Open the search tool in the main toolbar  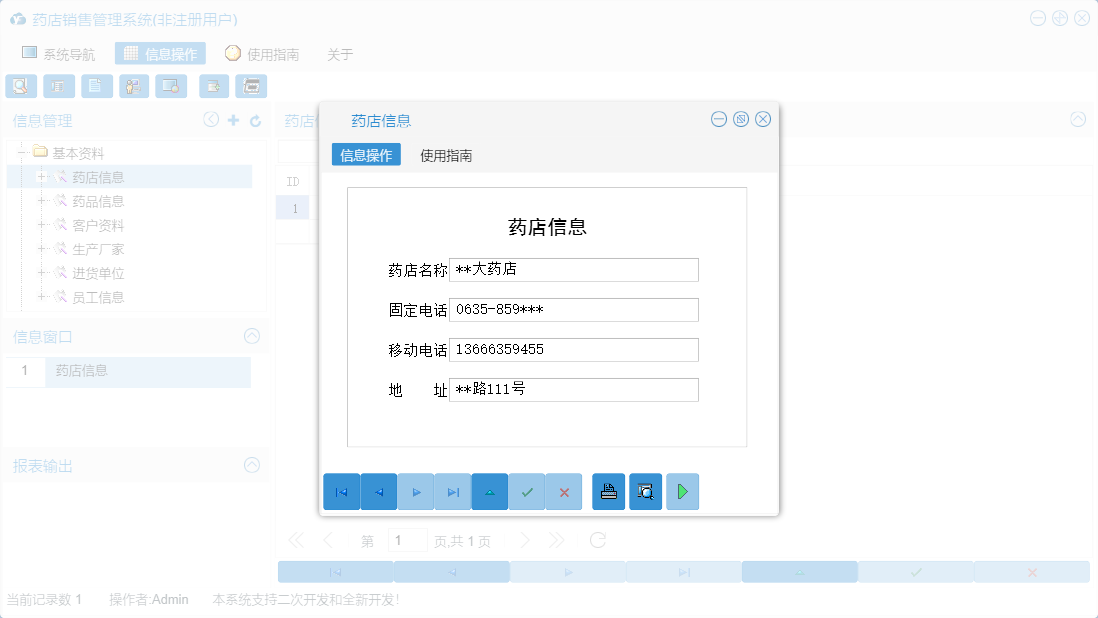tap(20, 86)
